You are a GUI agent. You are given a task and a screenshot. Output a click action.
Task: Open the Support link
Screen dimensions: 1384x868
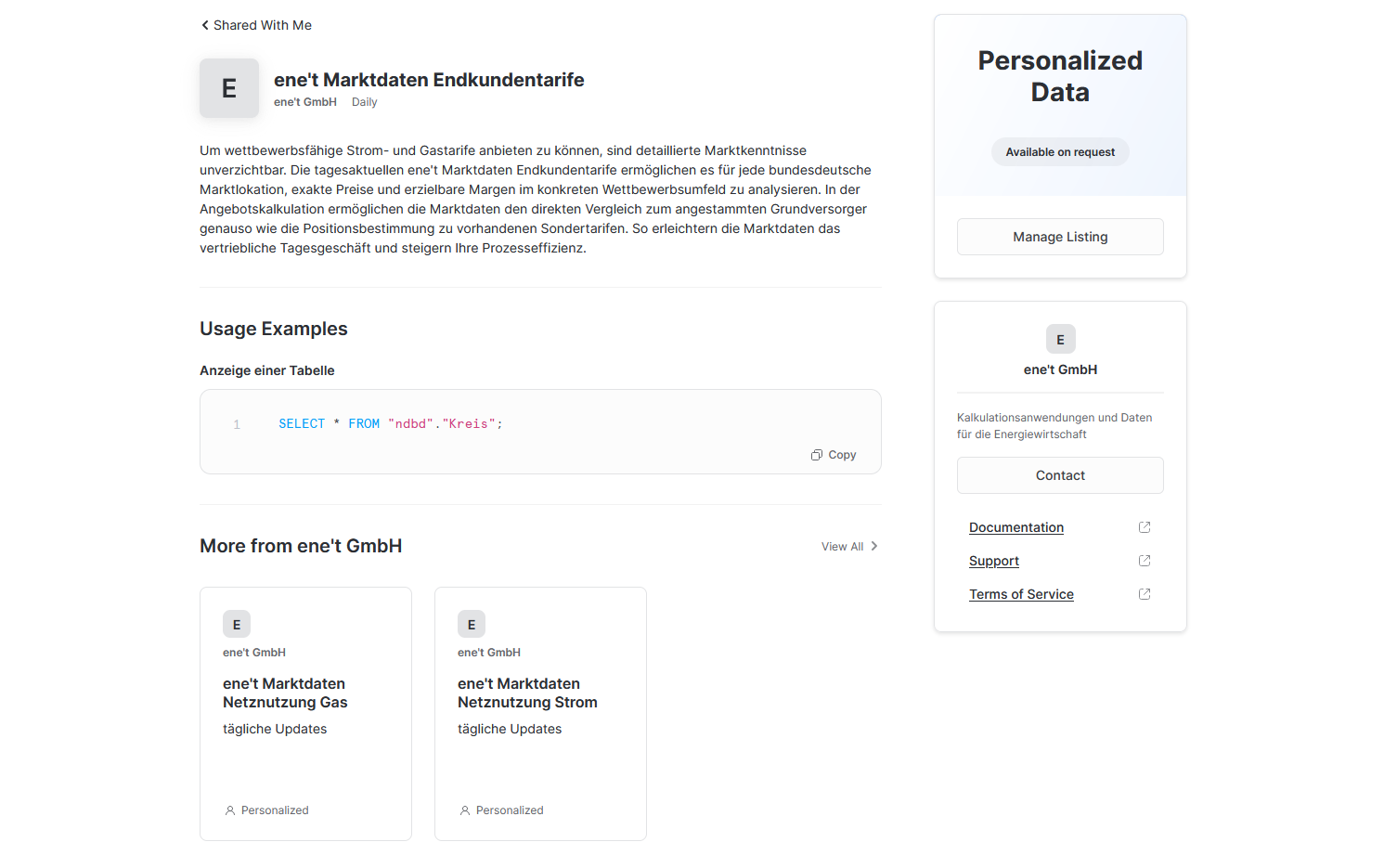pos(994,561)
